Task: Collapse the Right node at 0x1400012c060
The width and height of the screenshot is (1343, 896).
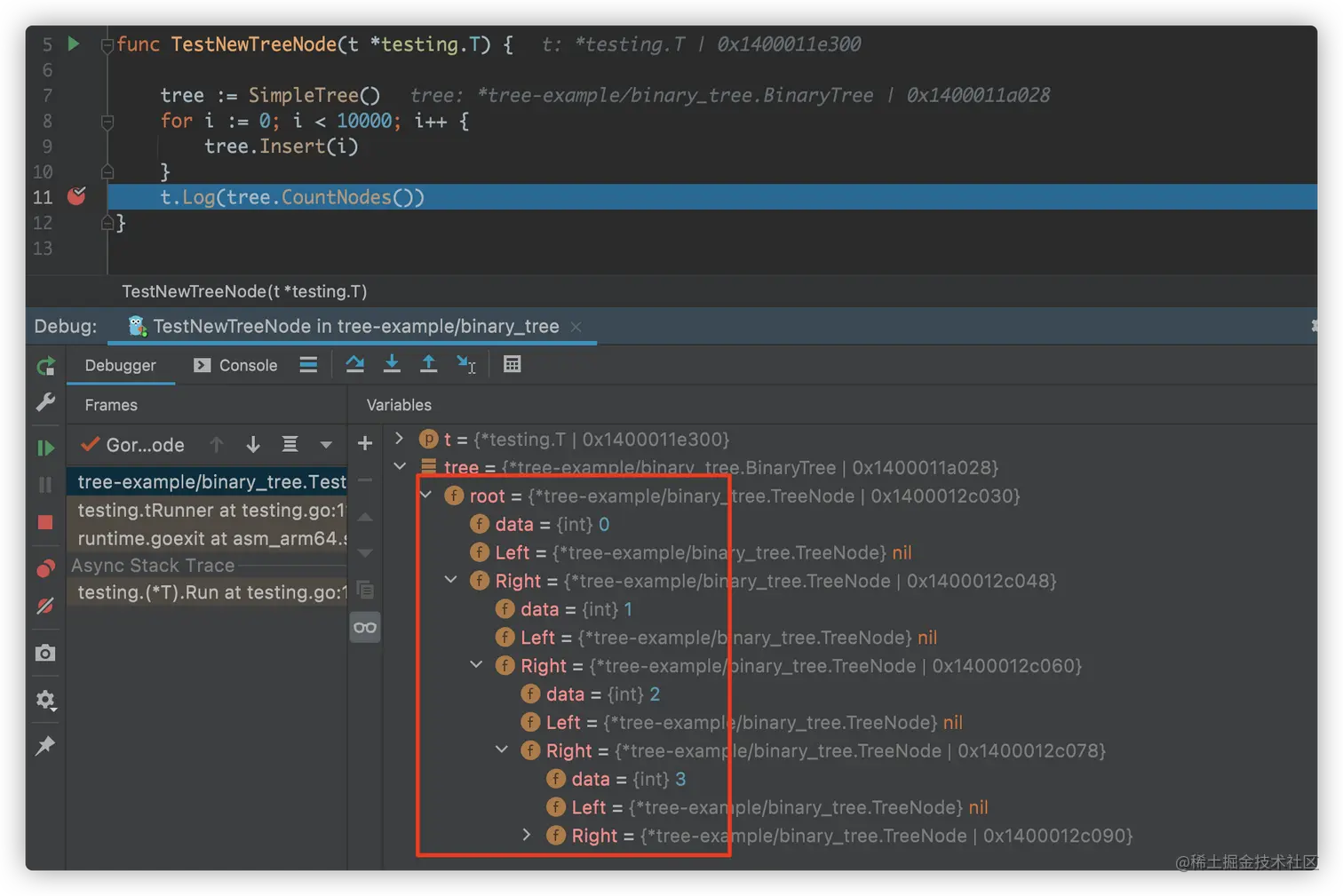Action: coord(476,664)
